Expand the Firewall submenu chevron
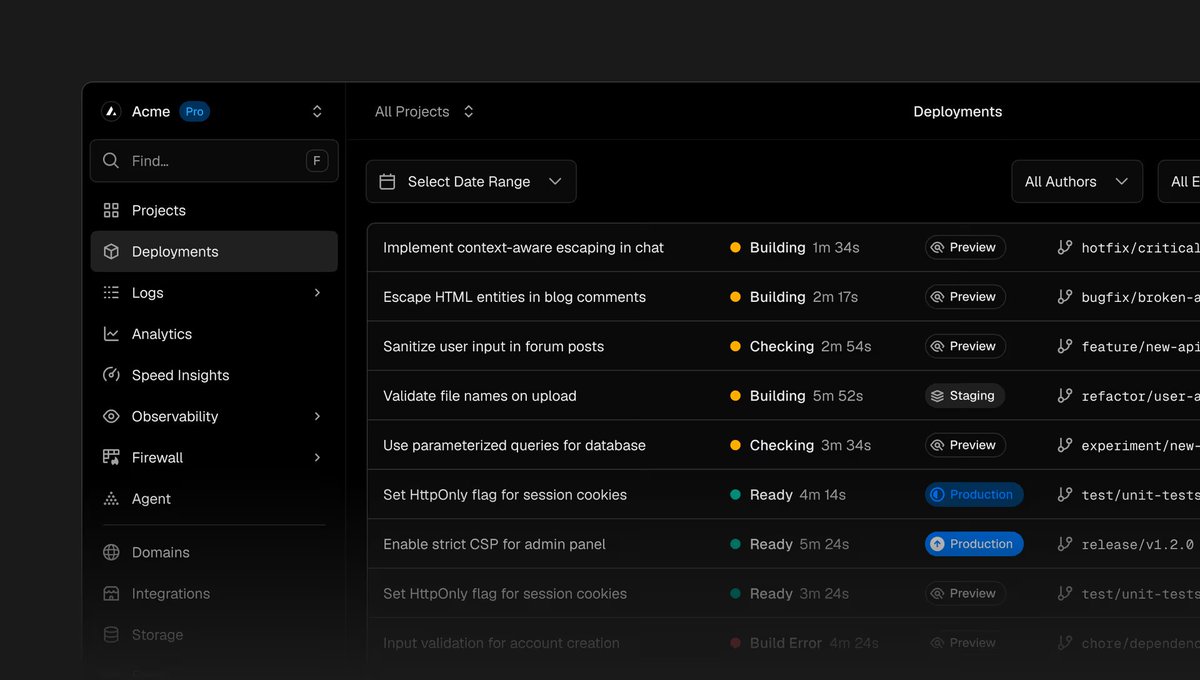 coord(318,457)
